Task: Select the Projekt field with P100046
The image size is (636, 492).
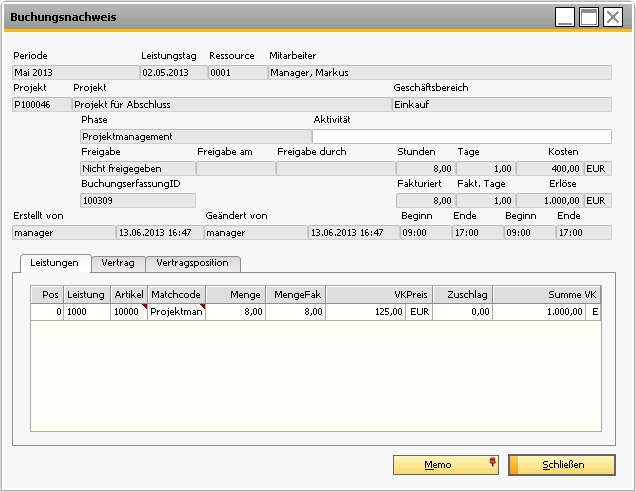Action: pos(40,105)
